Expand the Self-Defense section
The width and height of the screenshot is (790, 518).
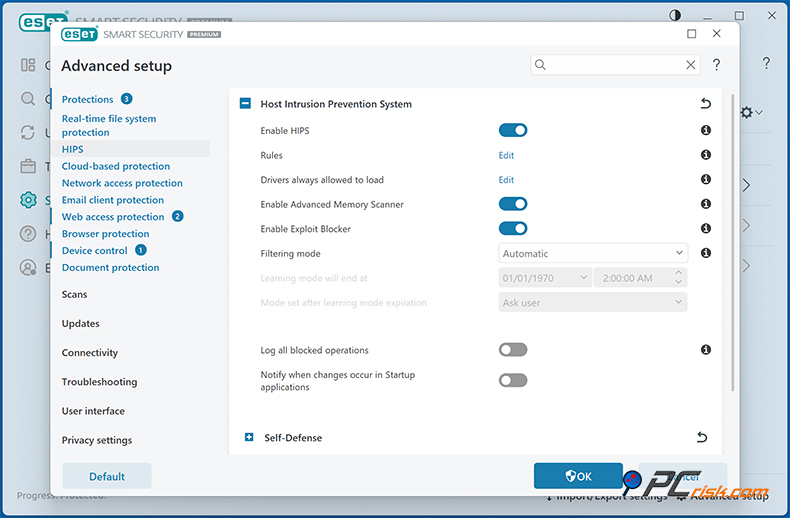pyautogui.click(x=249, y=437)
